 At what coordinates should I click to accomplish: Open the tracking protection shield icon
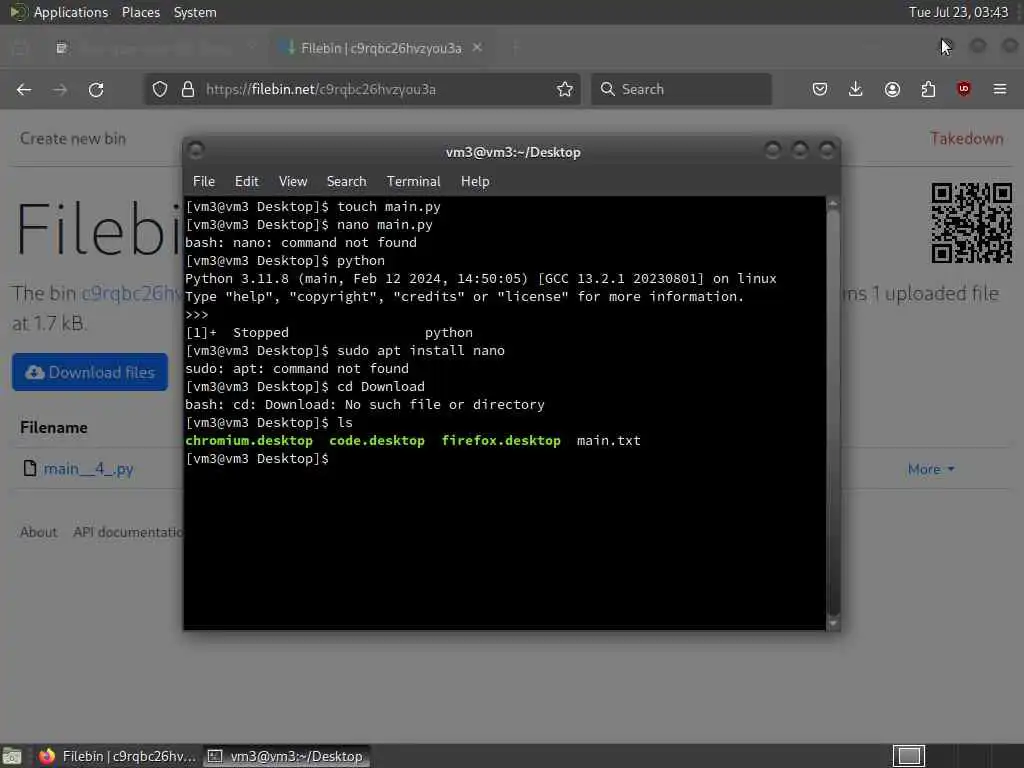tap(160, 89)
